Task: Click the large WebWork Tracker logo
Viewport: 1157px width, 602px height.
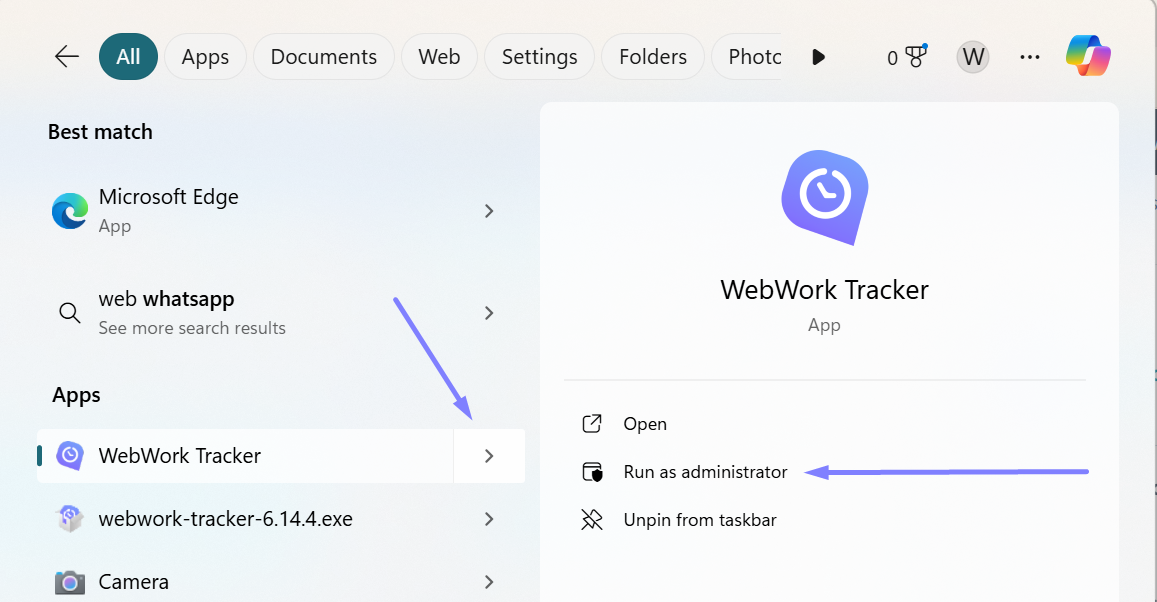Action: [824, 196]
